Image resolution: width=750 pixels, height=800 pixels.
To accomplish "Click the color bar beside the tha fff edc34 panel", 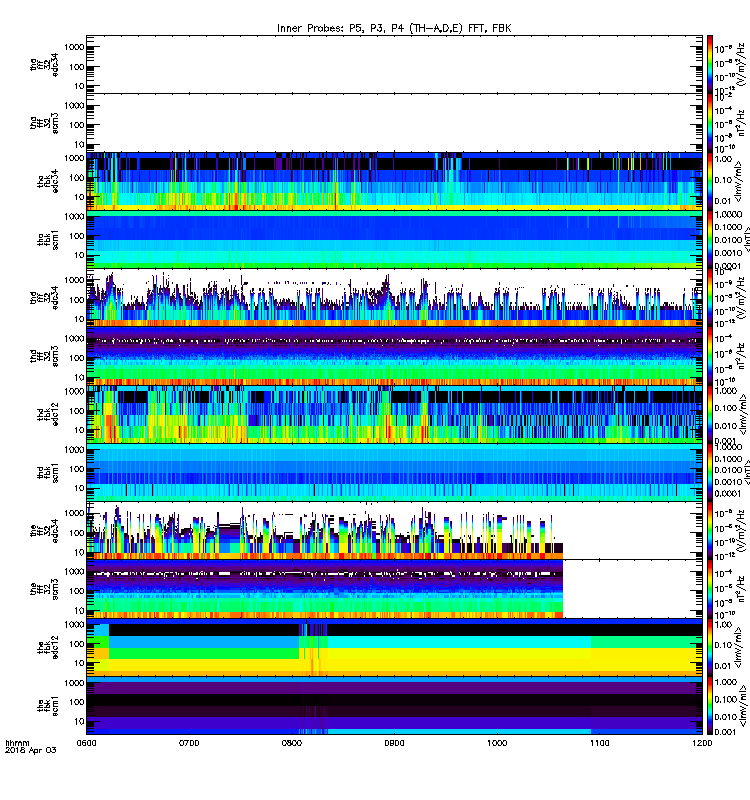I will click(709, 64).
